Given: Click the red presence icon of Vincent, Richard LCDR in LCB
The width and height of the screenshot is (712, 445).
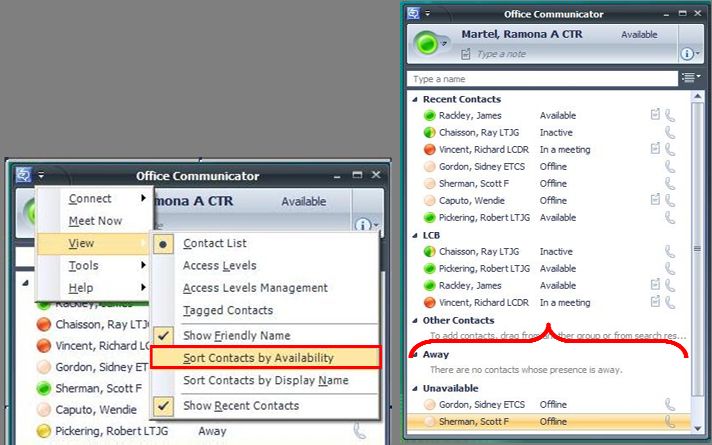Looking at the screenshot, I should pos(429,303).
